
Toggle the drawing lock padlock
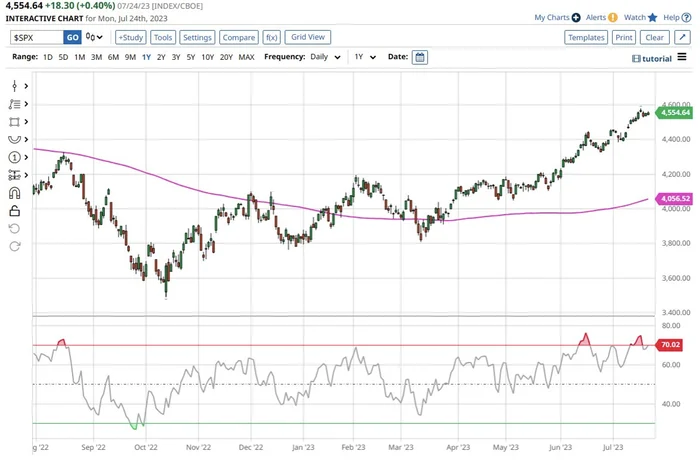(14, 211)
